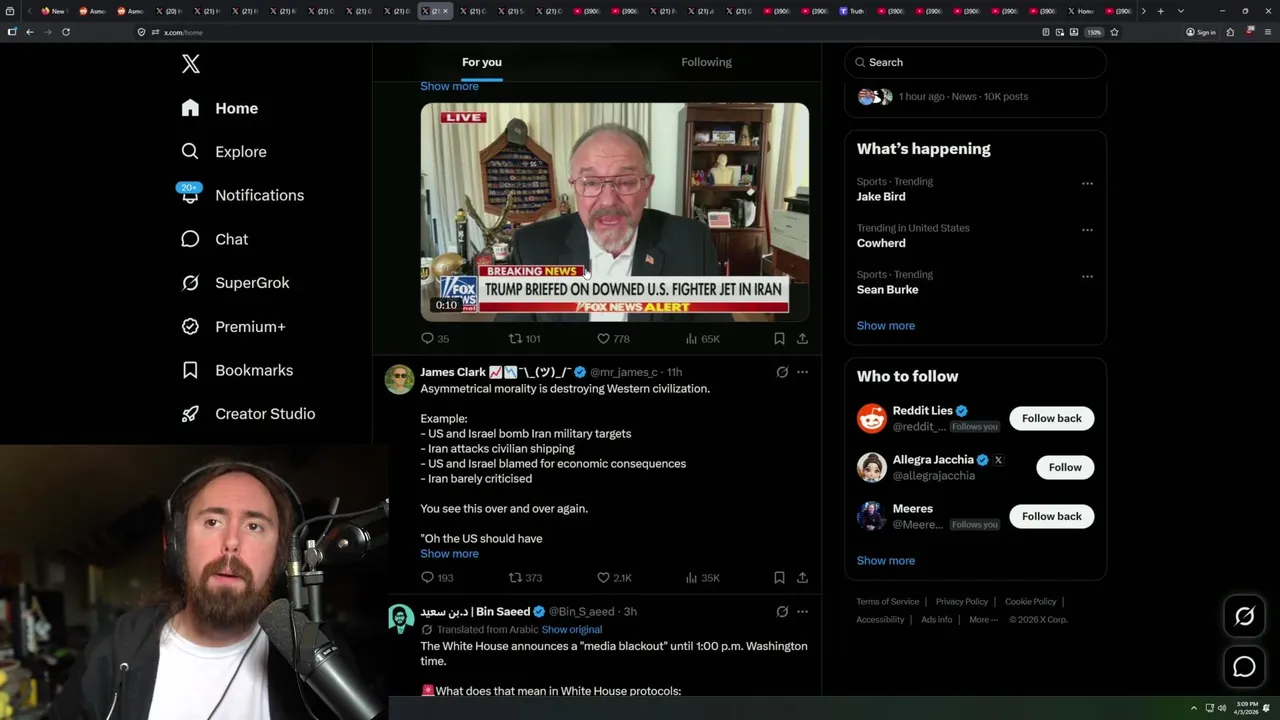Viewport: 1280px width, 720px height.
Task: View analytics for James Clark's post
Action: coord(702,578)
